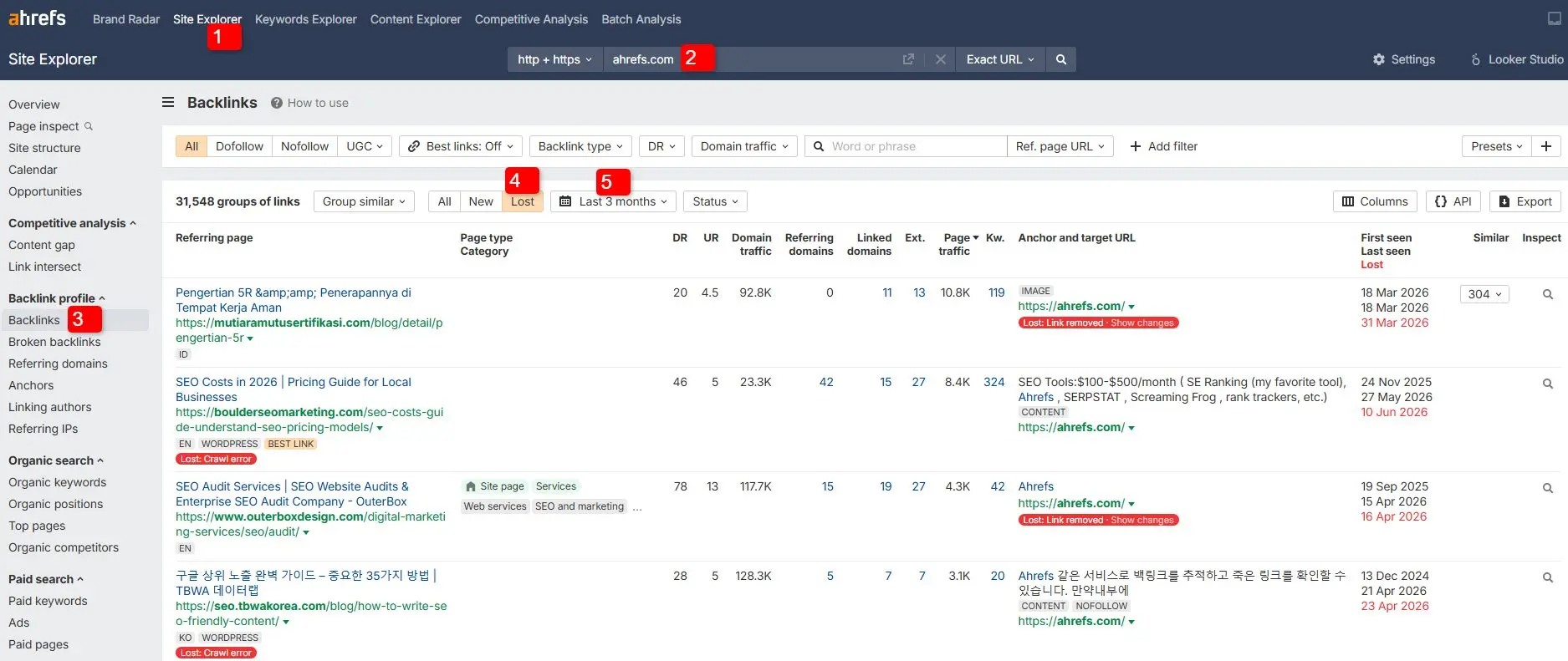This screenshot has width=1568, height=661.
Task: Click the plus icon next to Presets
Action: point(1546,146)
